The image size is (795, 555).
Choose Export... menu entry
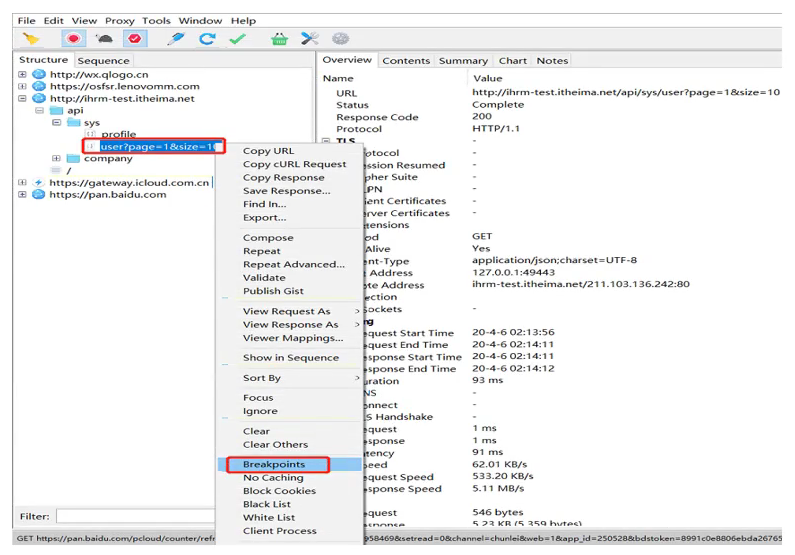pyautogui.click(x=265, y=217)
